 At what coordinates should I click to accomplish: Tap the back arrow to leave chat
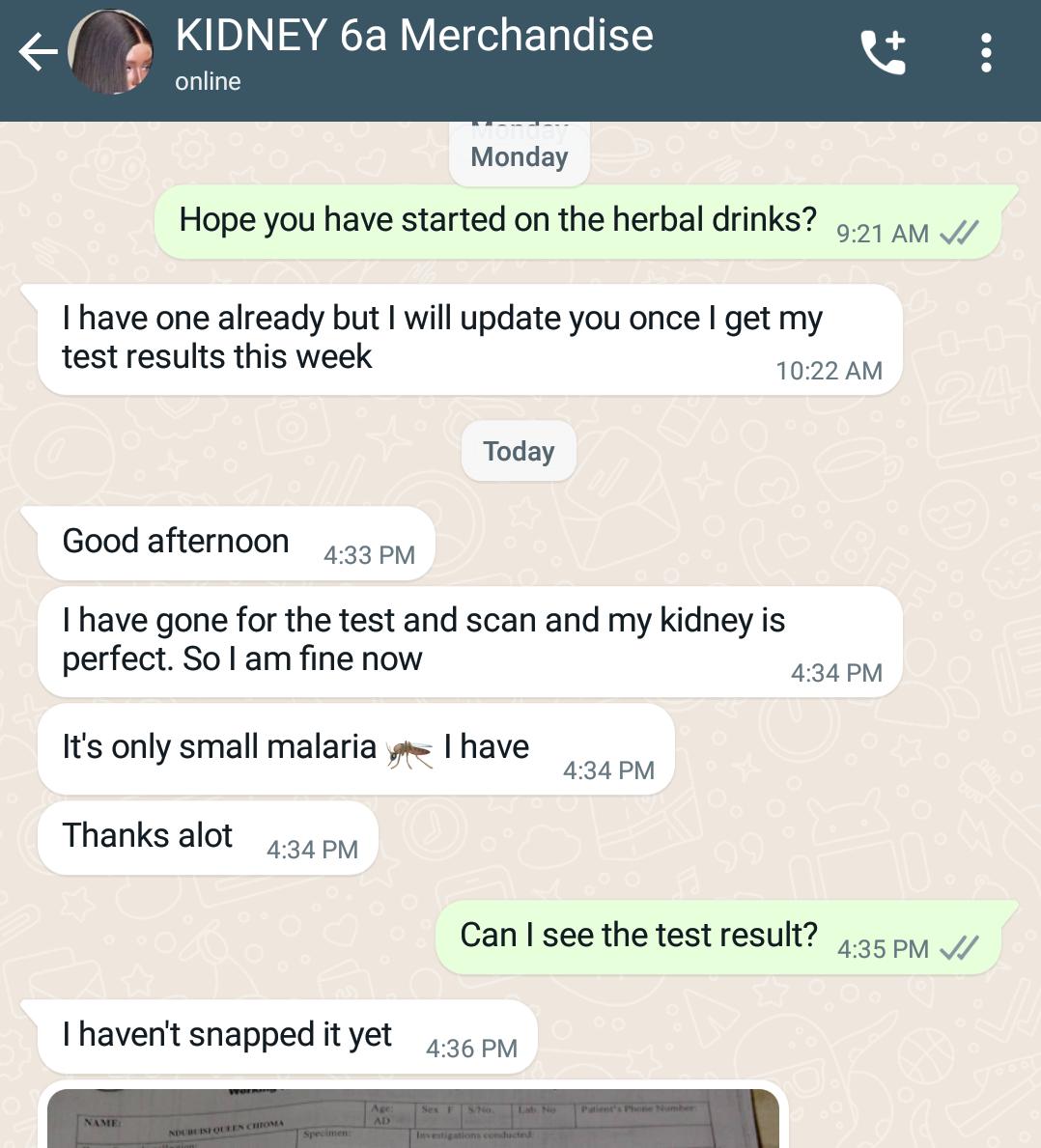(x=38, y=52)
